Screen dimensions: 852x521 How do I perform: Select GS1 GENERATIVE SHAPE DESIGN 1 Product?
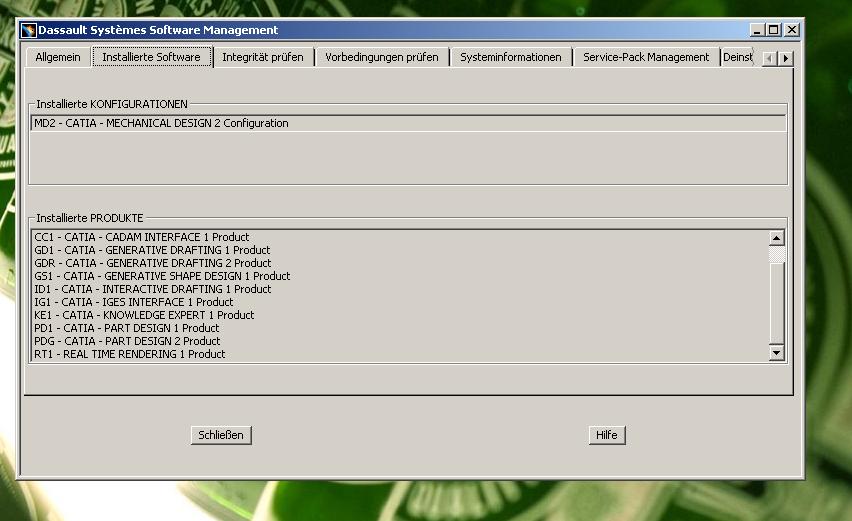point(400,277)
